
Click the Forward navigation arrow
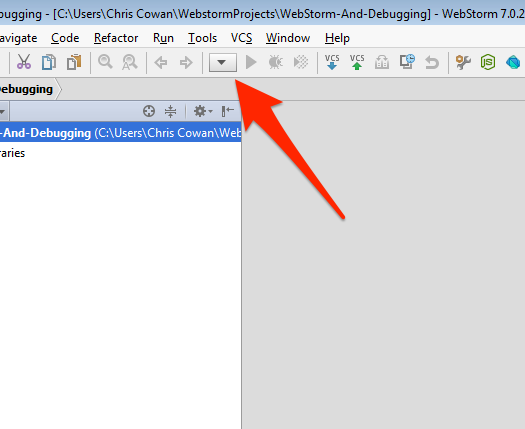point(186,63)
